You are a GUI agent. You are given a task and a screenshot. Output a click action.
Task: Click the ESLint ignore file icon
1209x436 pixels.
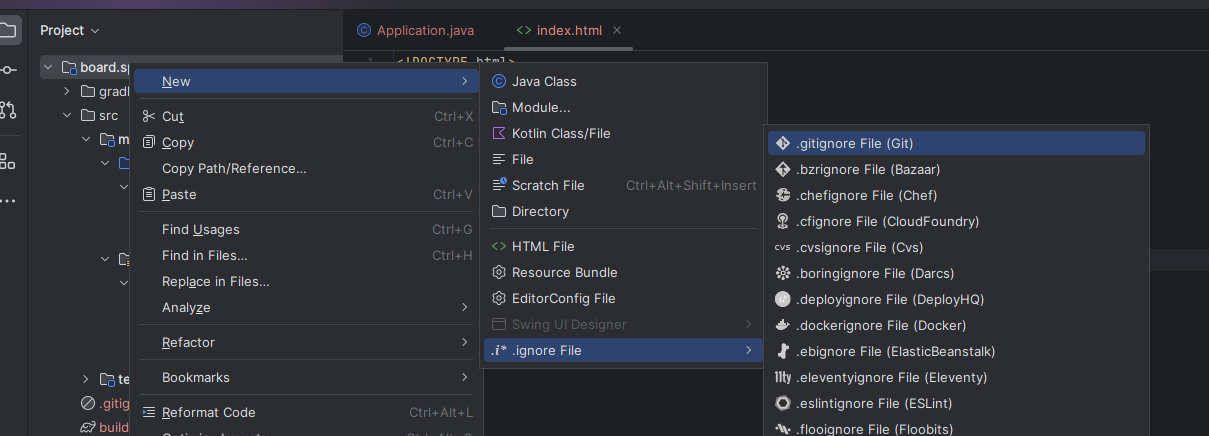[783, 403]
